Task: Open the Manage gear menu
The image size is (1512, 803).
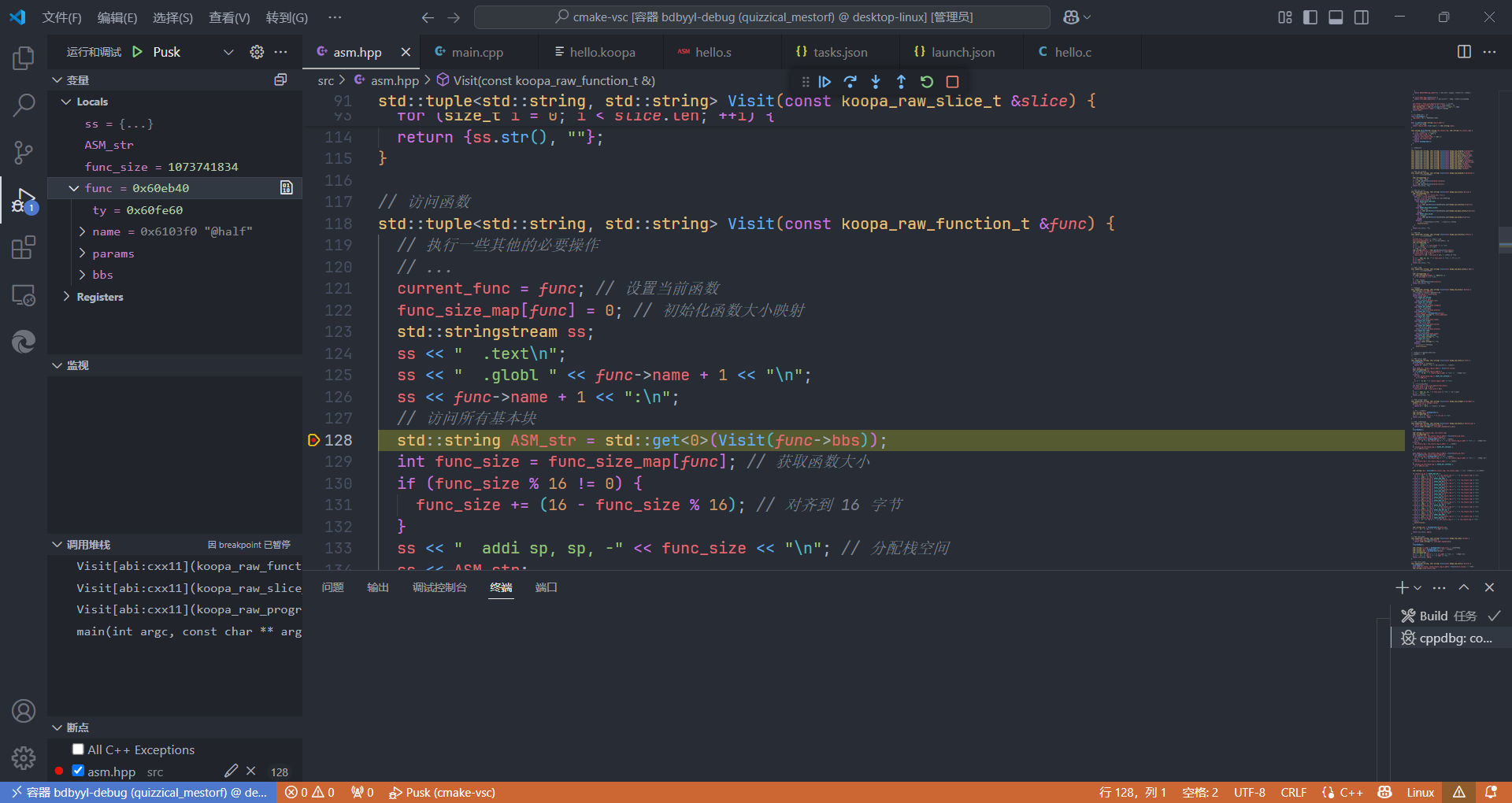Action: (24, 758)
